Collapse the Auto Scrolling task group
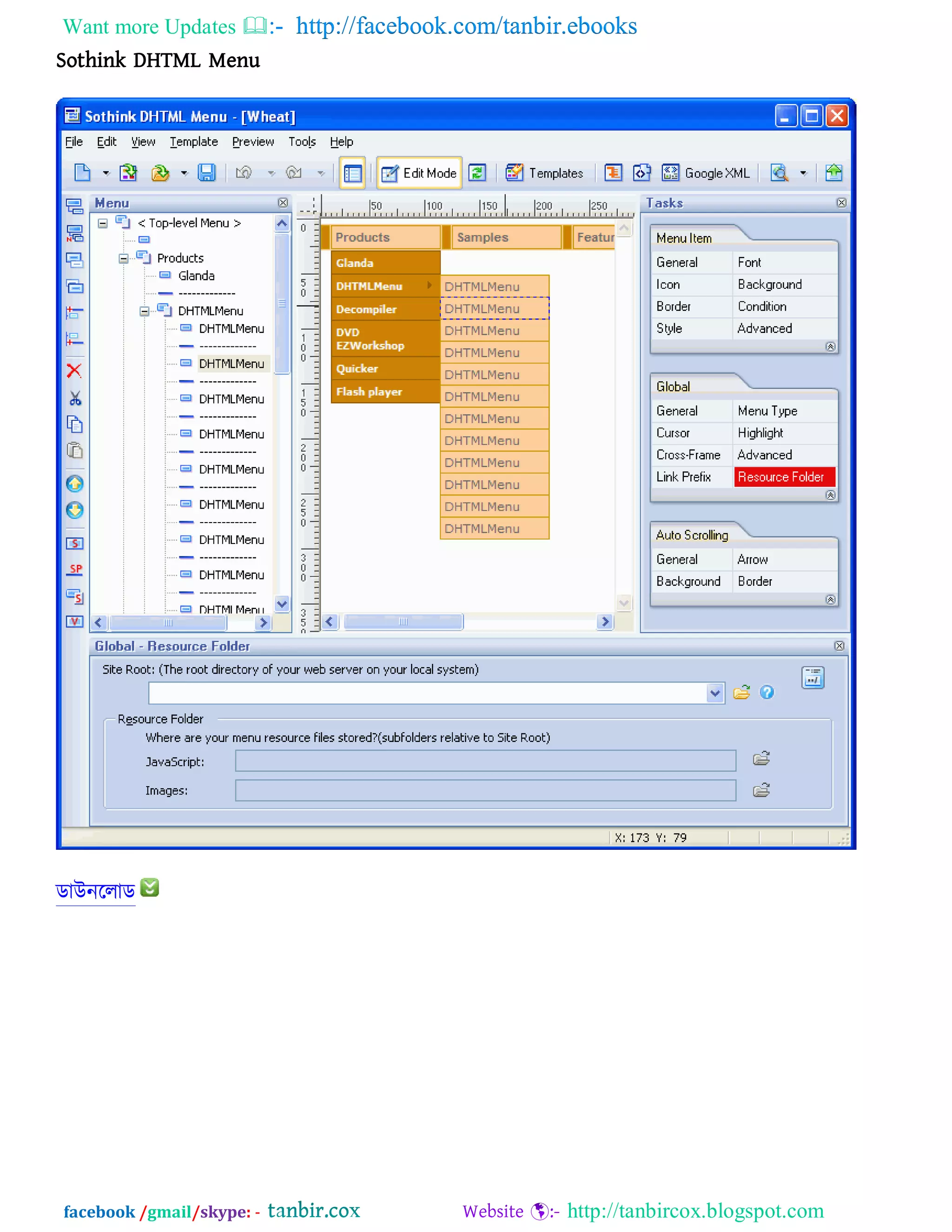952x1232 pixels. [830, 599]
